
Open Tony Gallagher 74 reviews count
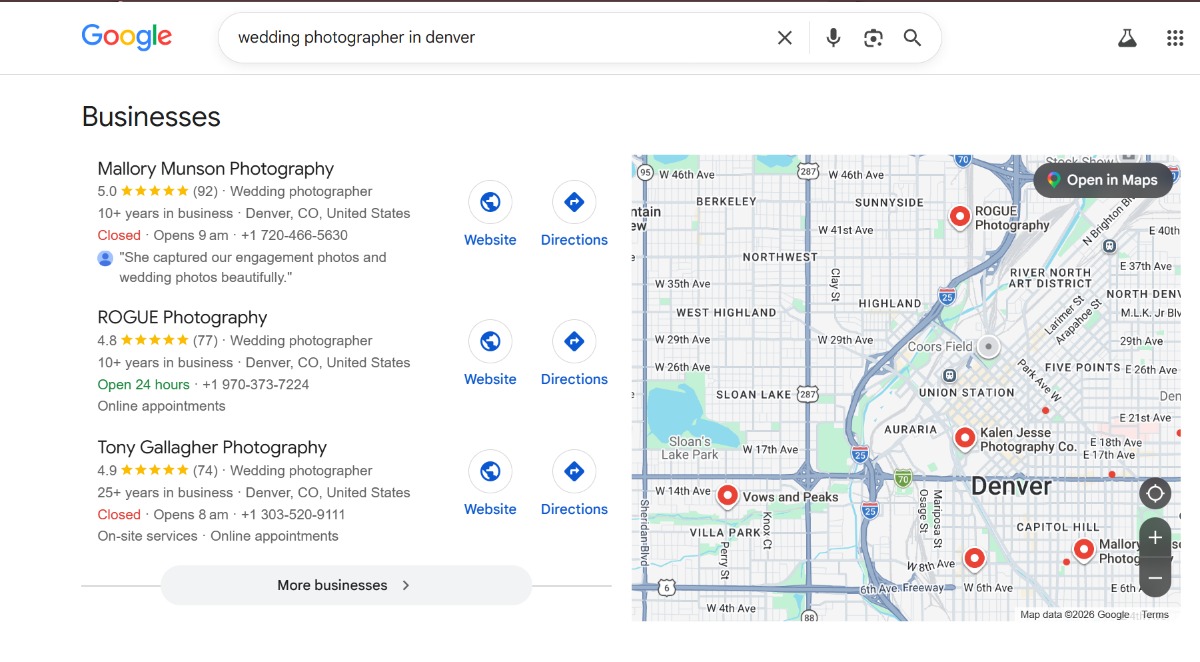coord(205,470)
